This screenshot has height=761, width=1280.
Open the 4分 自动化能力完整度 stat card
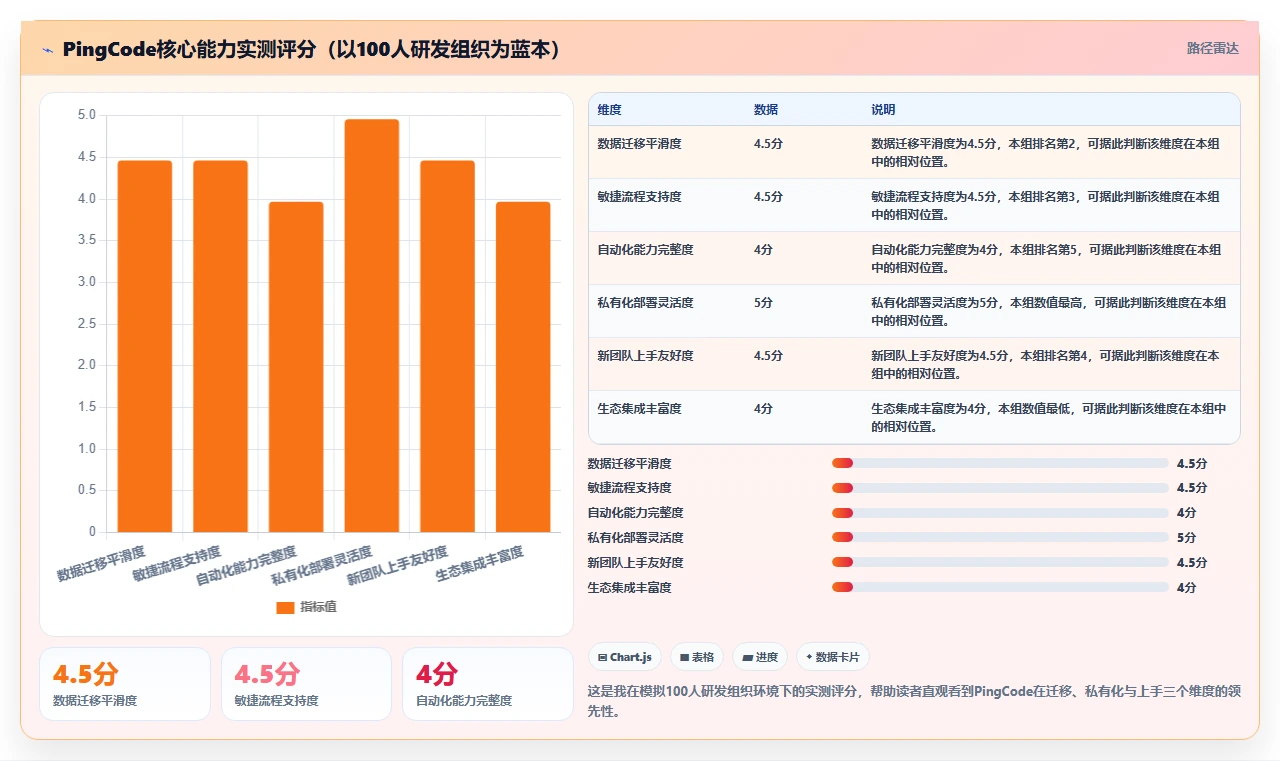[488, 684]
